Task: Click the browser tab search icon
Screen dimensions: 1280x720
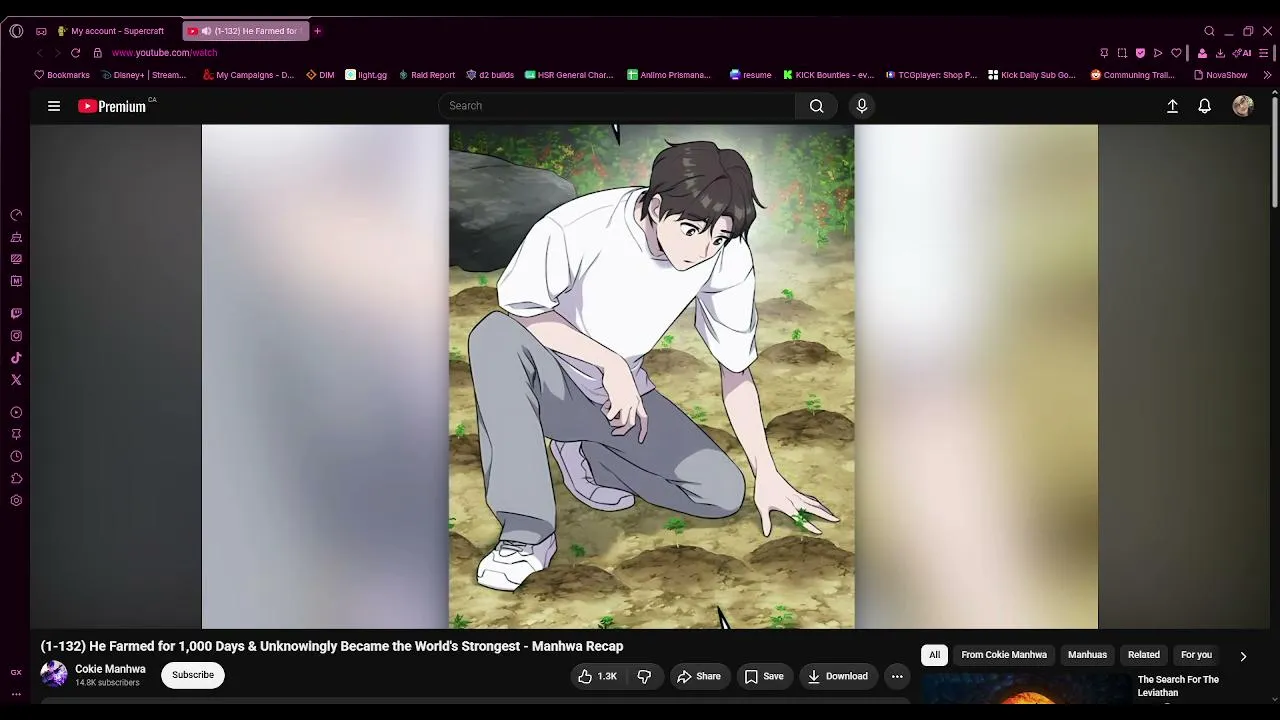Action: [1209, 31]
